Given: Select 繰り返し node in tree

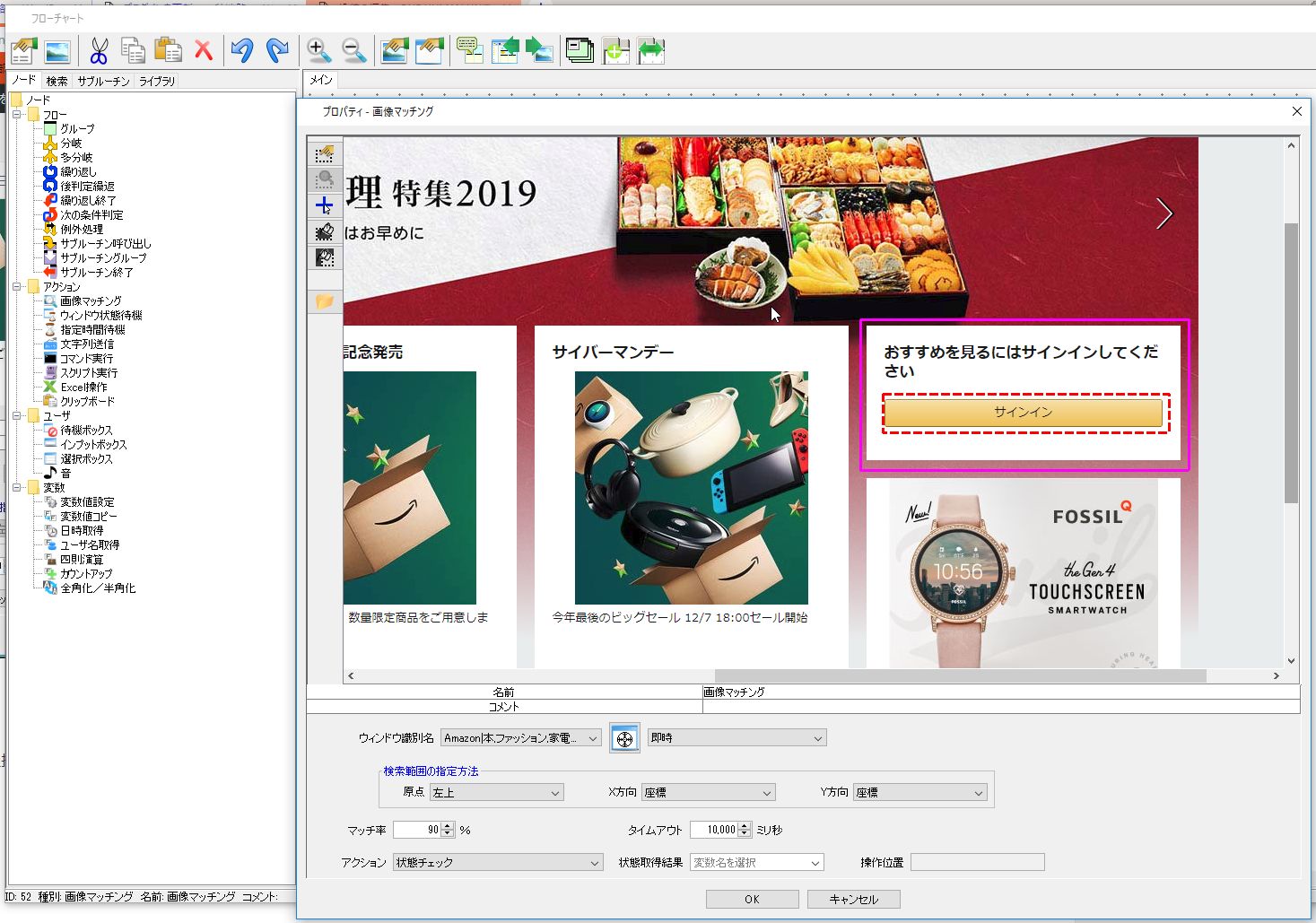Looking at the screenshot, I should 78,172.
